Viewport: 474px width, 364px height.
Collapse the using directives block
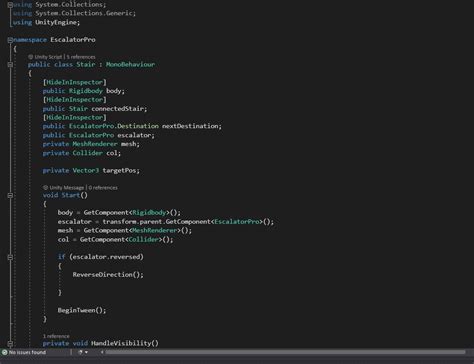point(10,5)
